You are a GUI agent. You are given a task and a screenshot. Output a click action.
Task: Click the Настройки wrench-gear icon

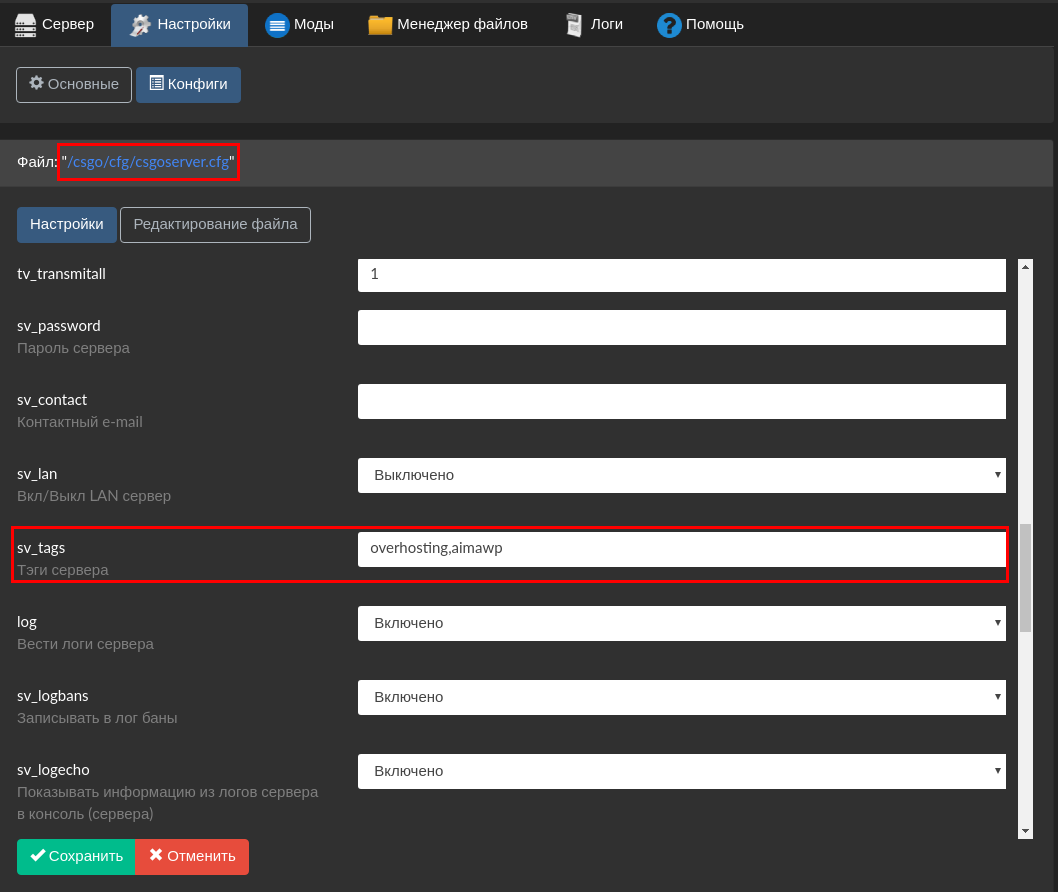[x=140, y=26]
